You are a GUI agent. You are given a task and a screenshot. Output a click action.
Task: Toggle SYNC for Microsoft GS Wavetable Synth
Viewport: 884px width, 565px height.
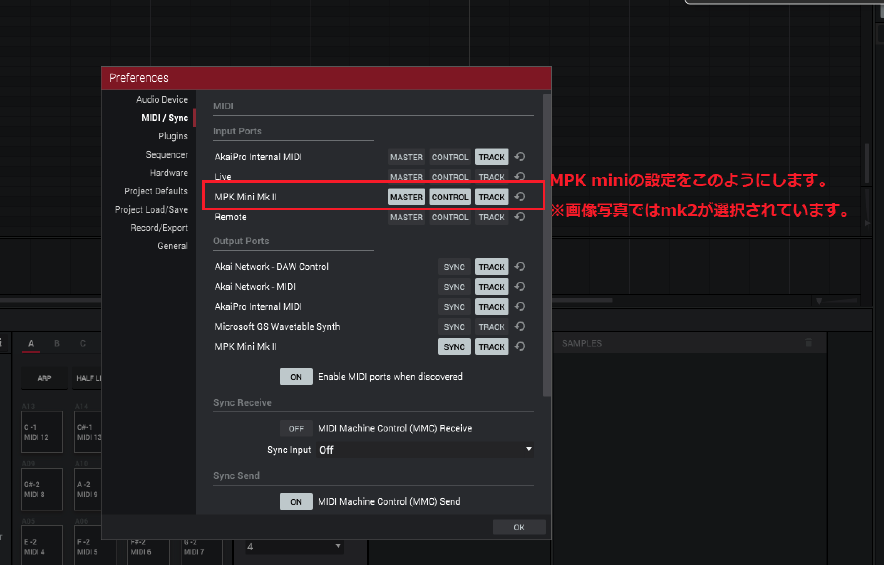tap(454, 327)
